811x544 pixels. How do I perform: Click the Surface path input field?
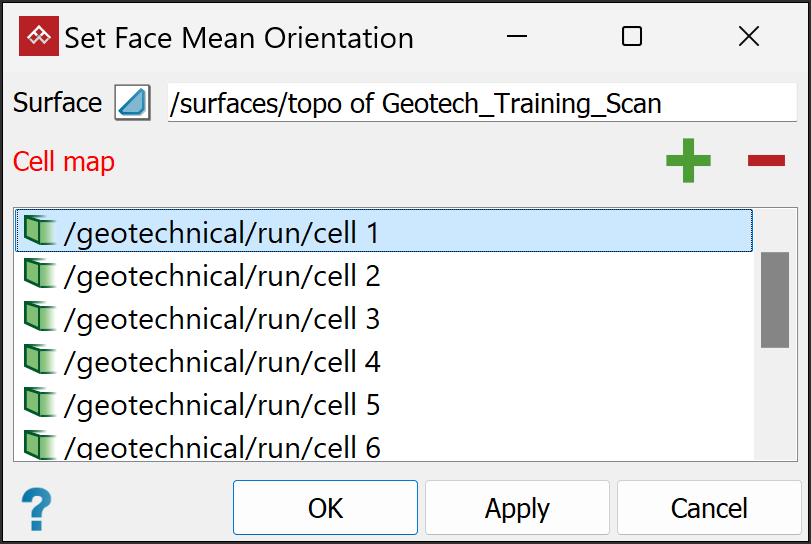click(482, 104)
